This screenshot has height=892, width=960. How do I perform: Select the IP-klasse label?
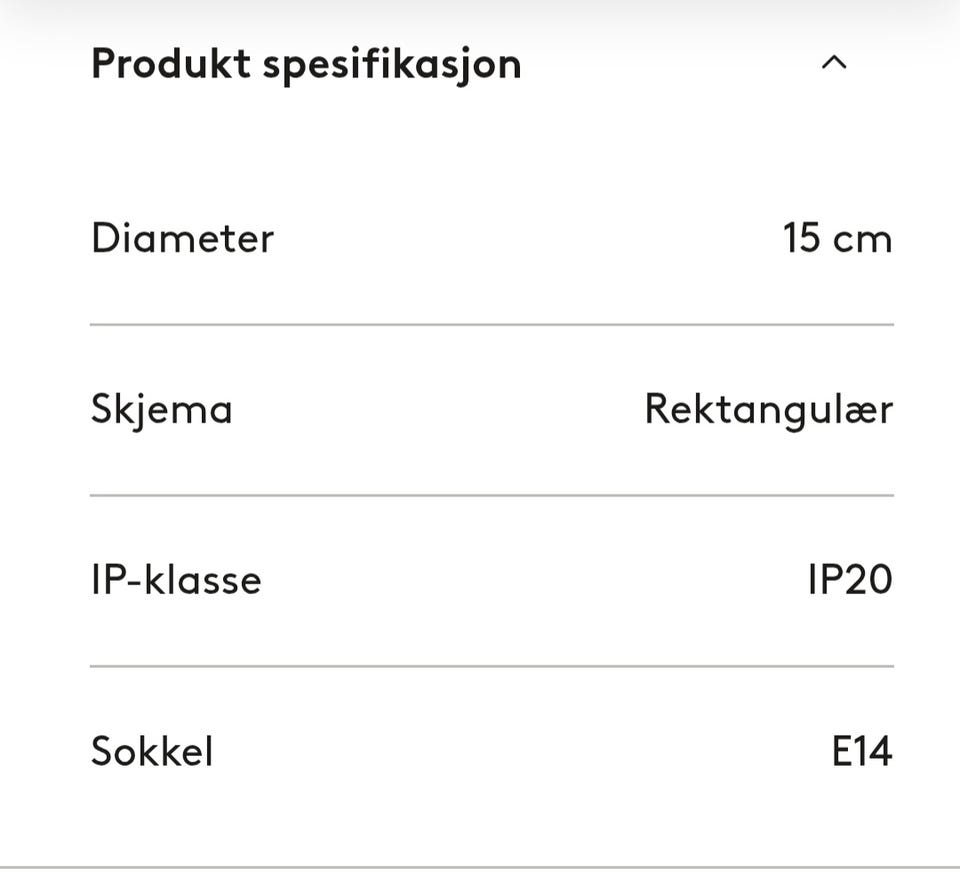176,579
